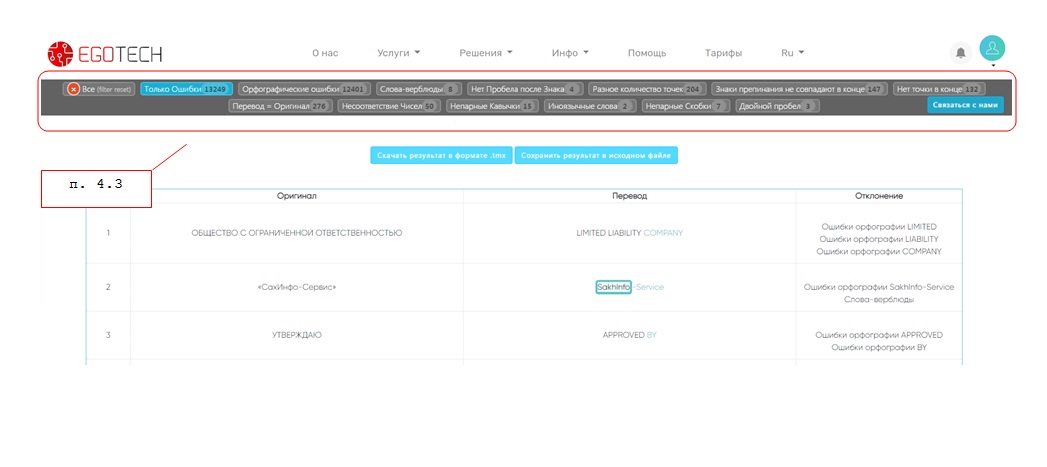This screenshot has height=467, width=1047.
Task: Open the 'Тарифы' menu item
Action: point(723,52)
